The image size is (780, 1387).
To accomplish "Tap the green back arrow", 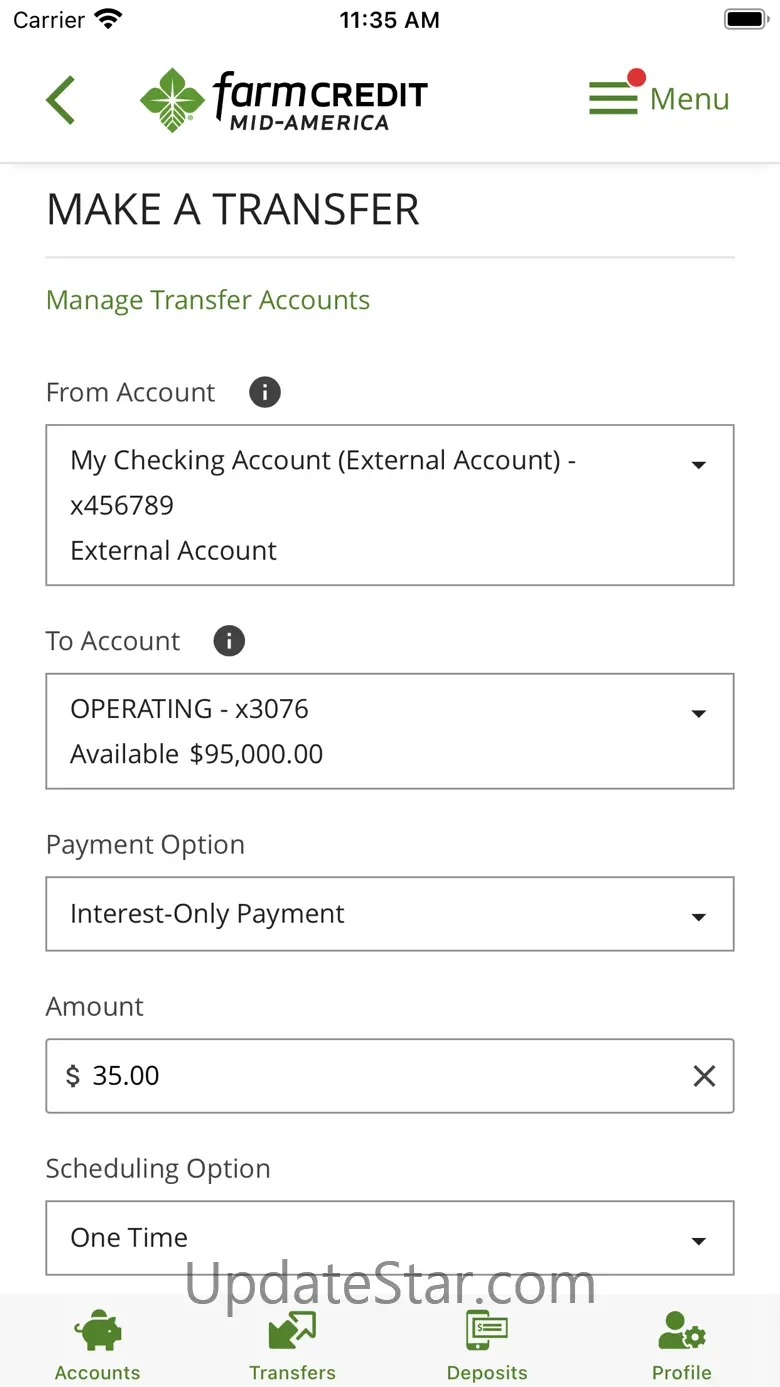I will (61, 100).
